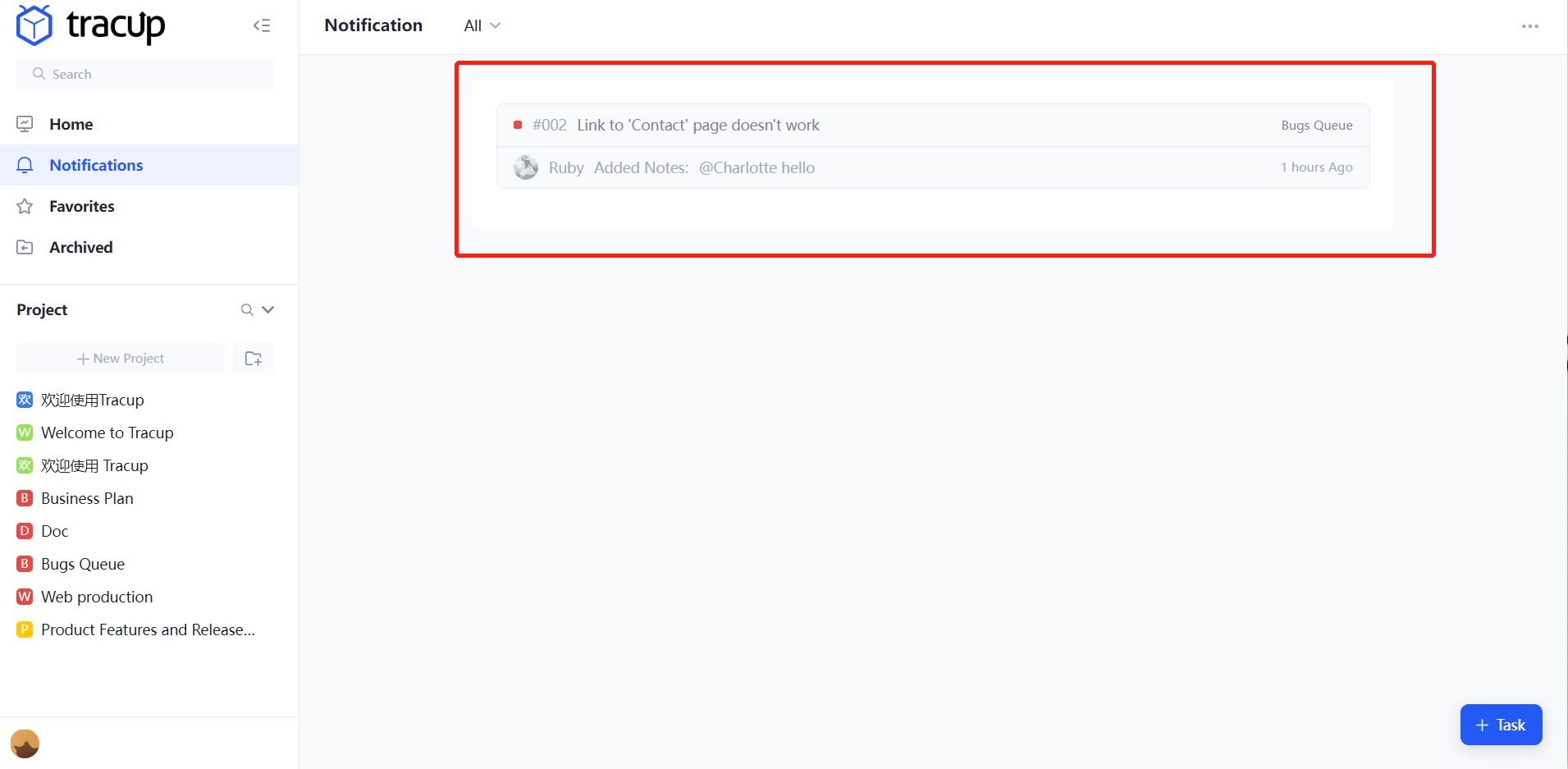Click the Bugs Queue project icon
The height and width of the screenshot is (769, 1568).
pyautogui.click(x=24, y=564)
